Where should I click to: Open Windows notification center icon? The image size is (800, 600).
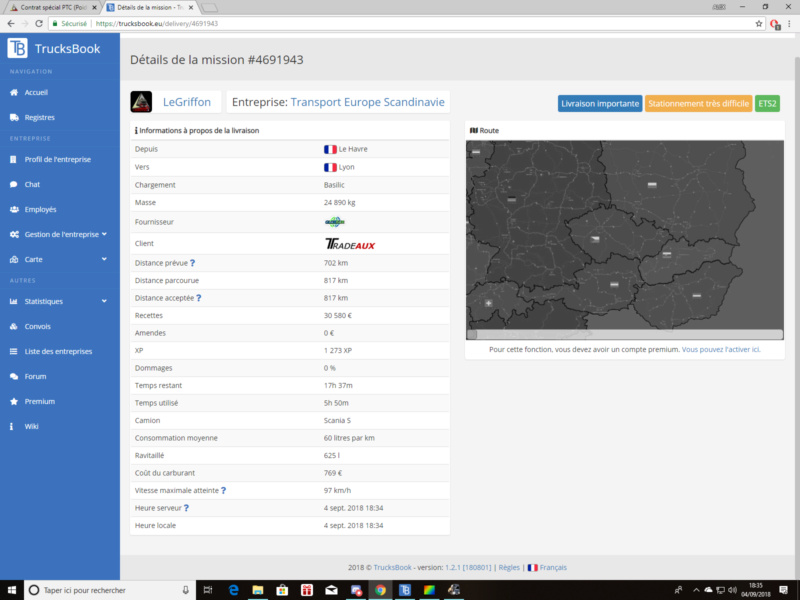coord(784,590)
